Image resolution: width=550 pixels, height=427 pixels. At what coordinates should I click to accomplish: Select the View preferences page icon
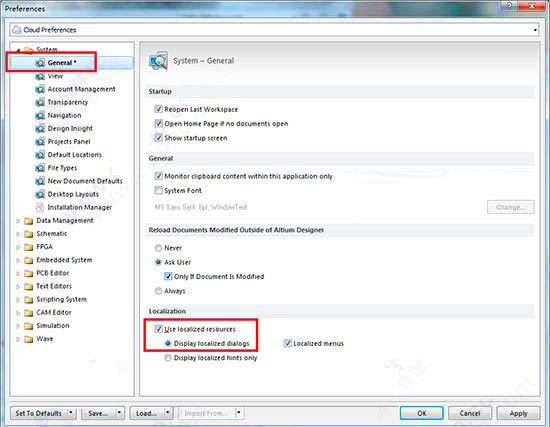[x=40, y=76]
